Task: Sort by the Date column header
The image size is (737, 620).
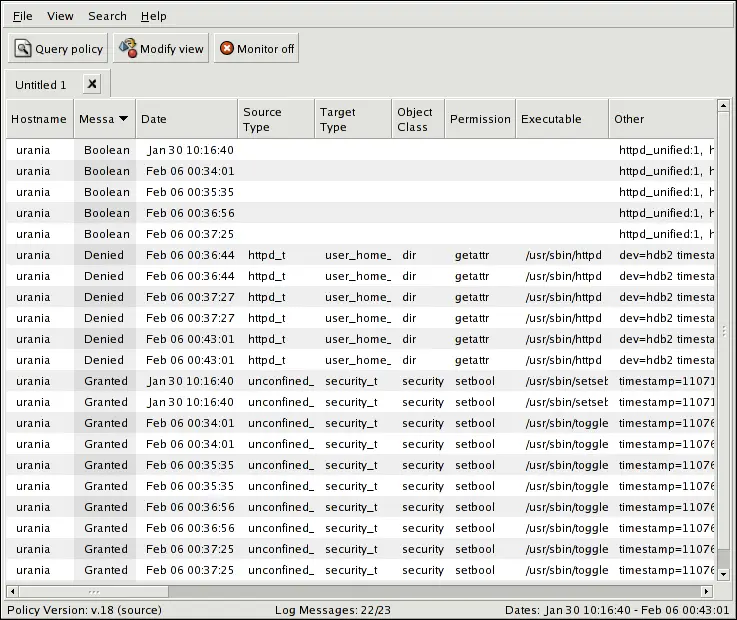Action: (x=186, y=119)
